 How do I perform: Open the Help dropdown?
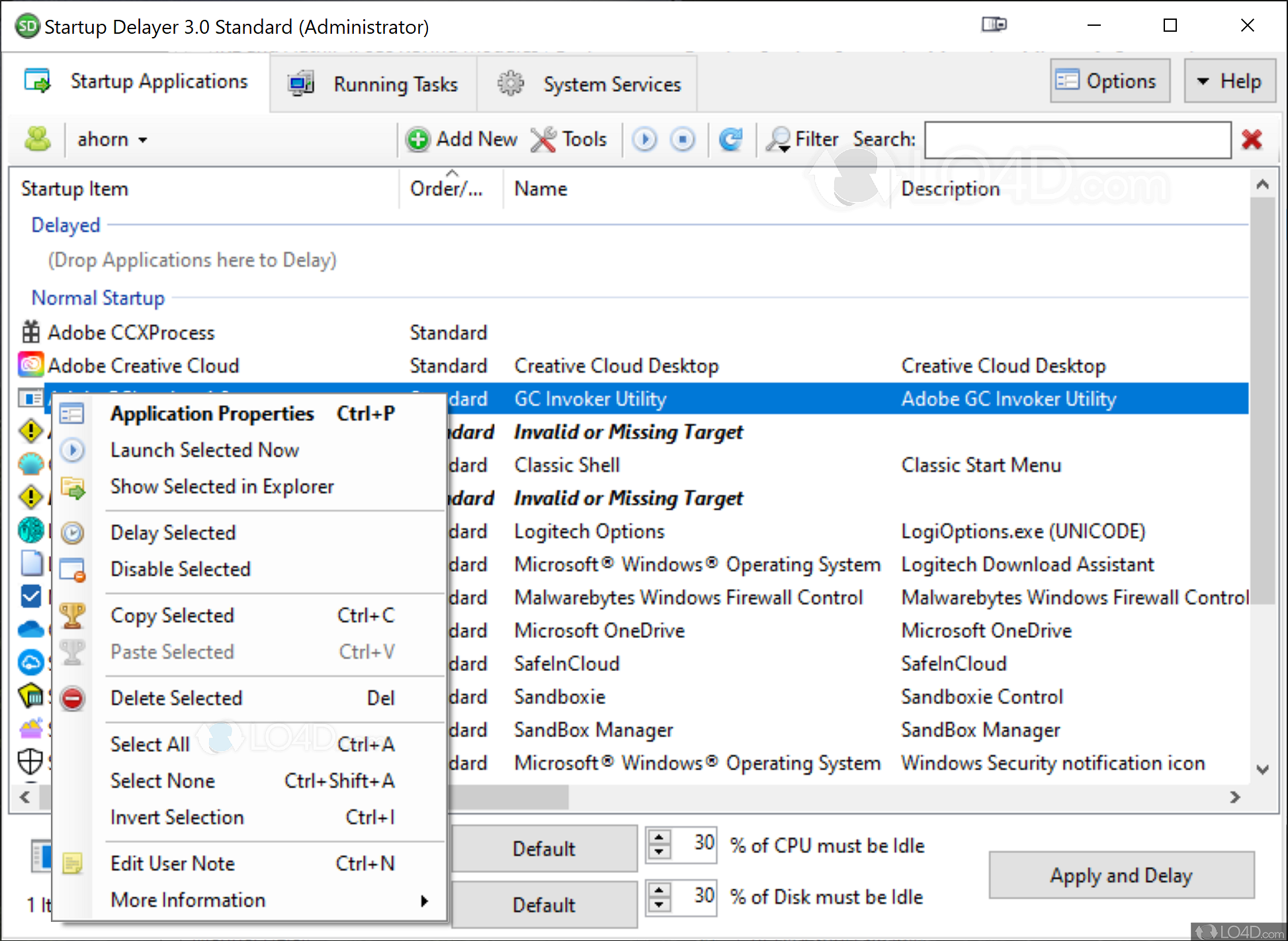(x=1230, y=80)
